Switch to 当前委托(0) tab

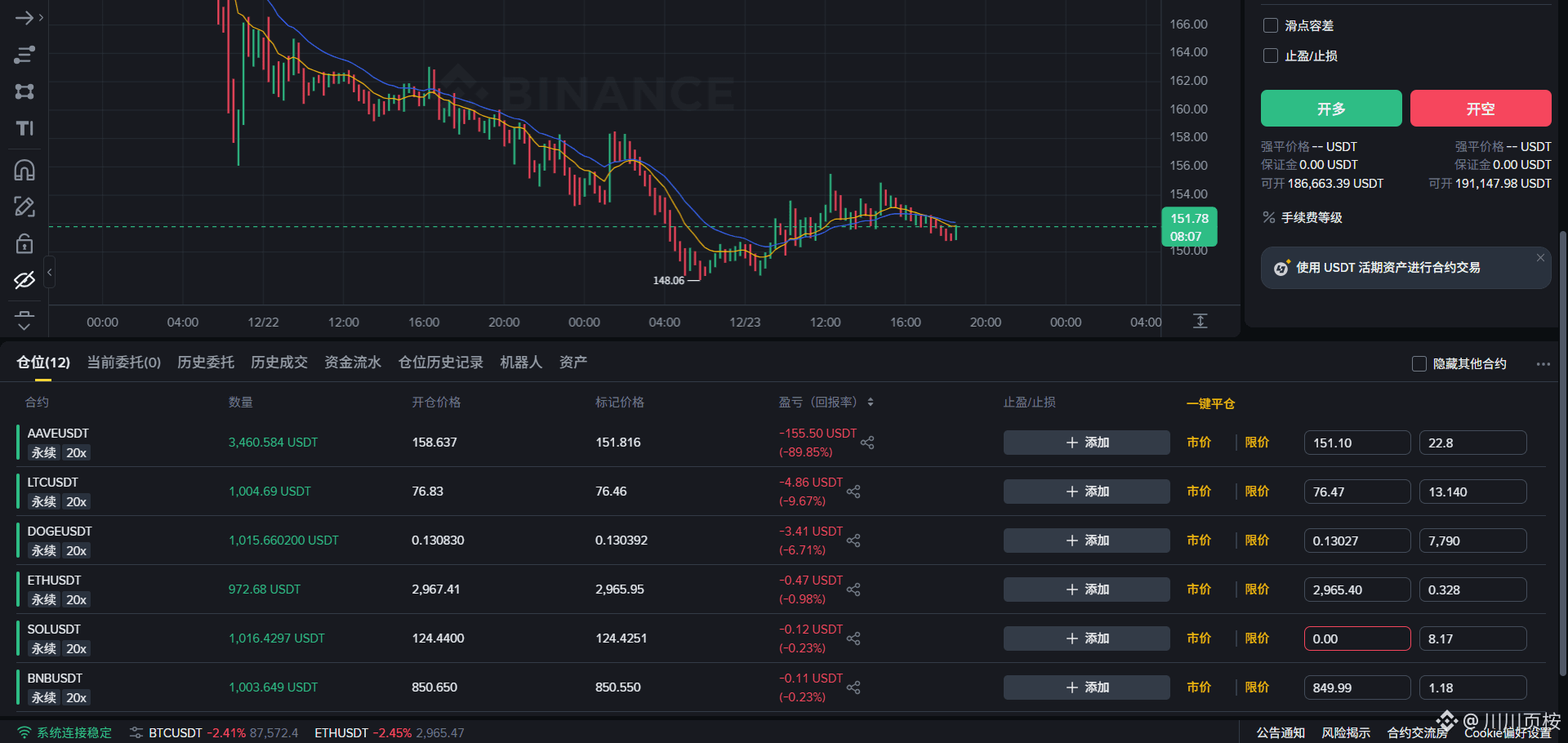tap(124, 362)
